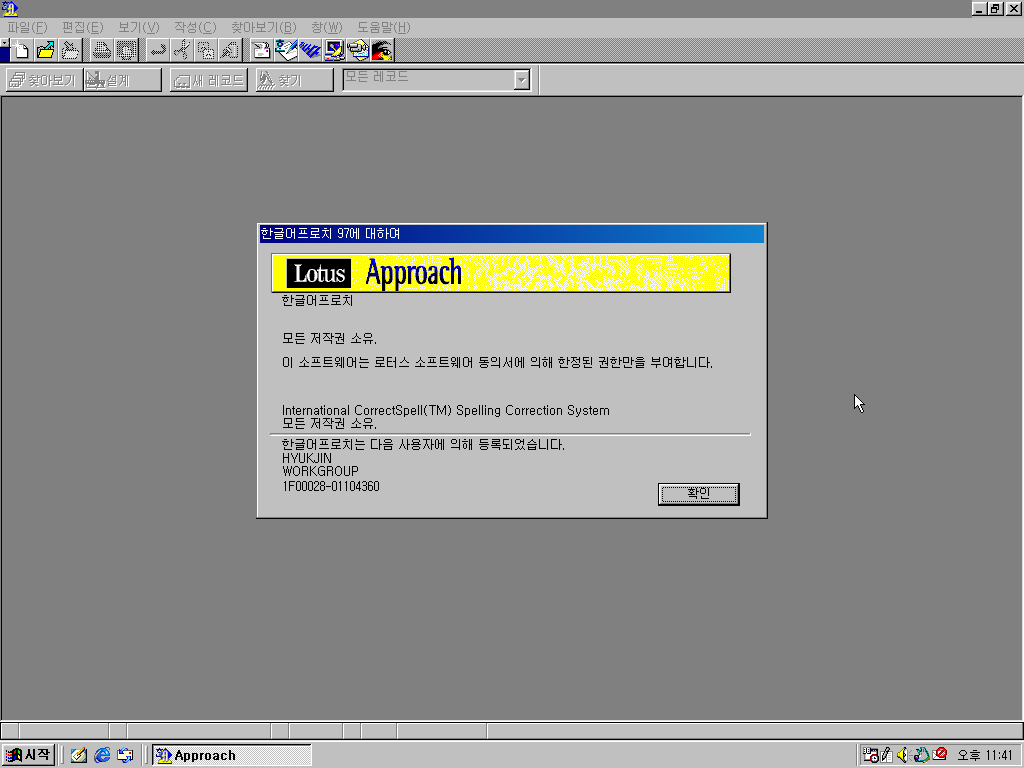Open the toolbar drop arrow at left edge
Image resolution: width=1024 pixels, height=768 pixels.
[x=5, y=43]
